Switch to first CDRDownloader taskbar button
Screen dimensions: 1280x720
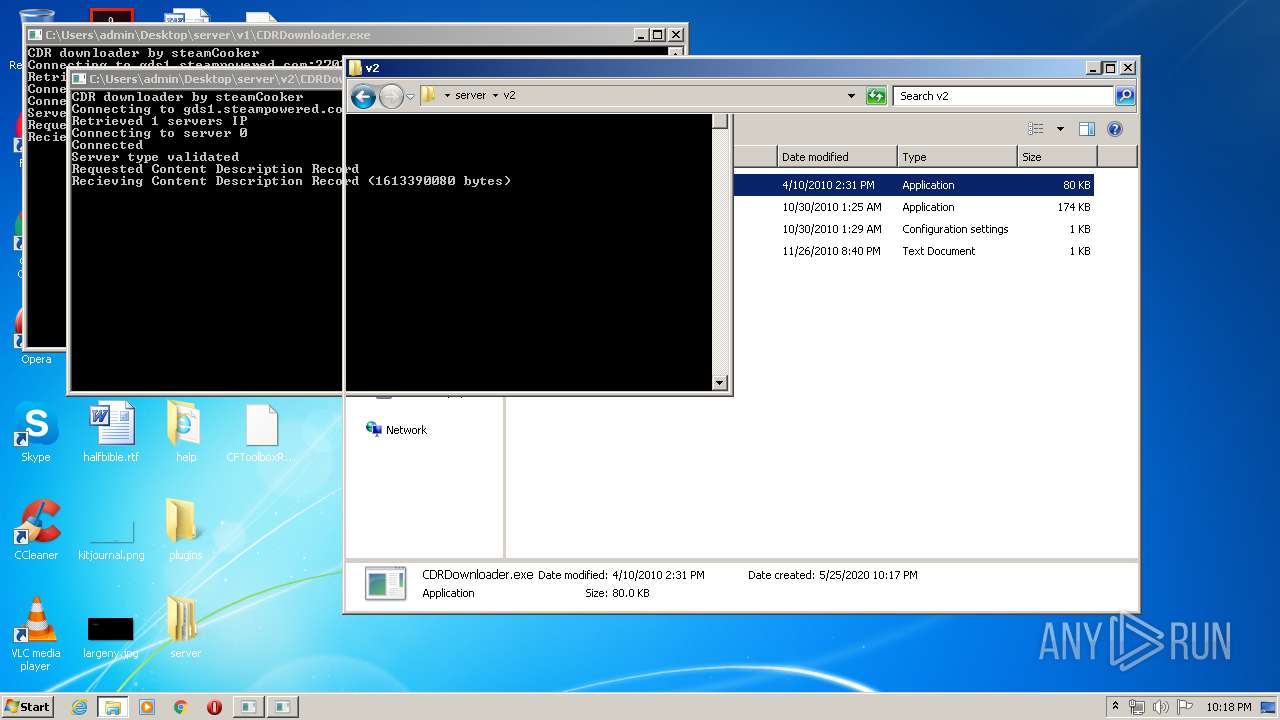point(248,707)
